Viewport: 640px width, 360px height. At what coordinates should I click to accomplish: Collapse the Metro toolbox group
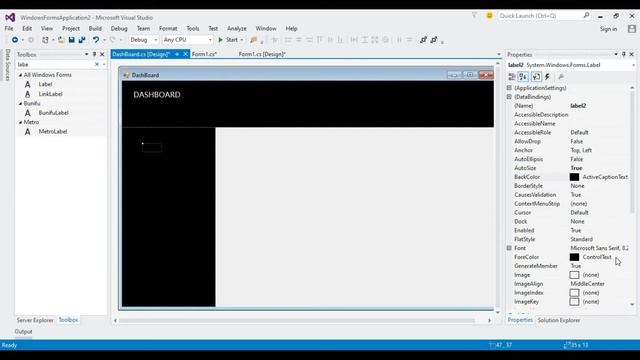click(20, 122)
